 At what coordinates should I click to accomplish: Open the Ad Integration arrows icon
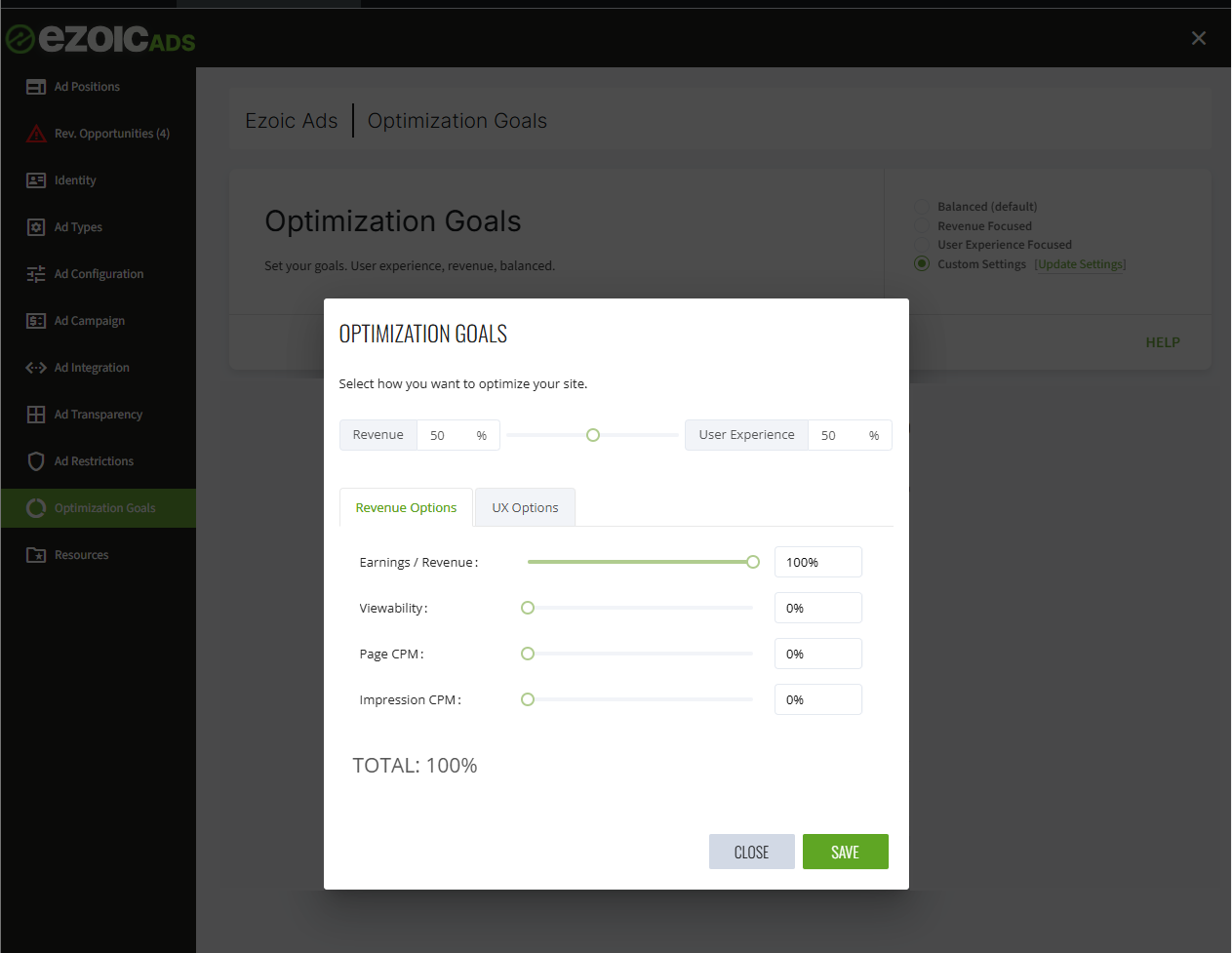[36, 368]
